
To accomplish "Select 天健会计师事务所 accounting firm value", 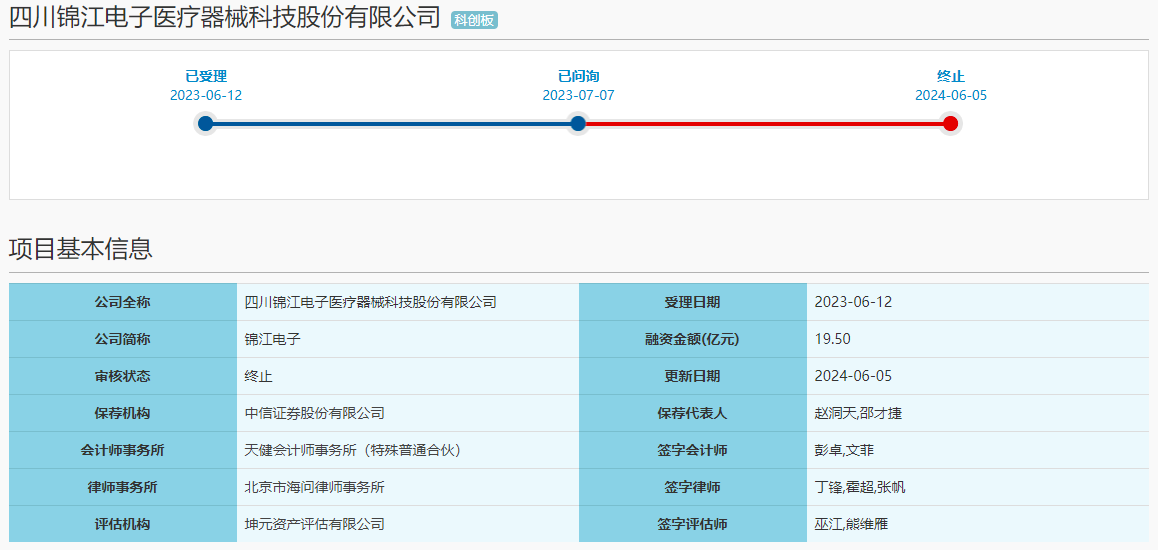I will click(x=353, y=450).
